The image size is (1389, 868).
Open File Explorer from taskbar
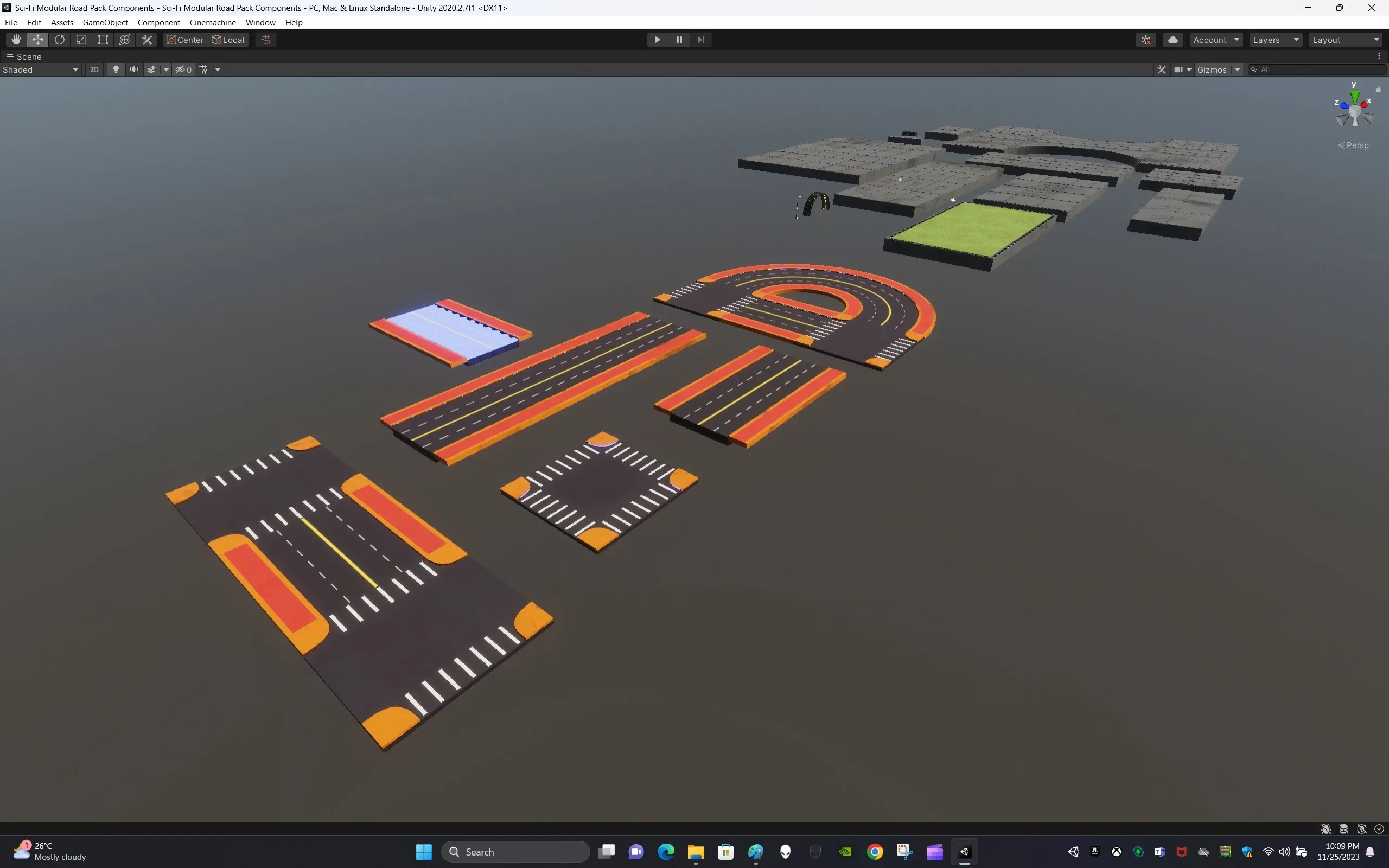coord(696,852)
